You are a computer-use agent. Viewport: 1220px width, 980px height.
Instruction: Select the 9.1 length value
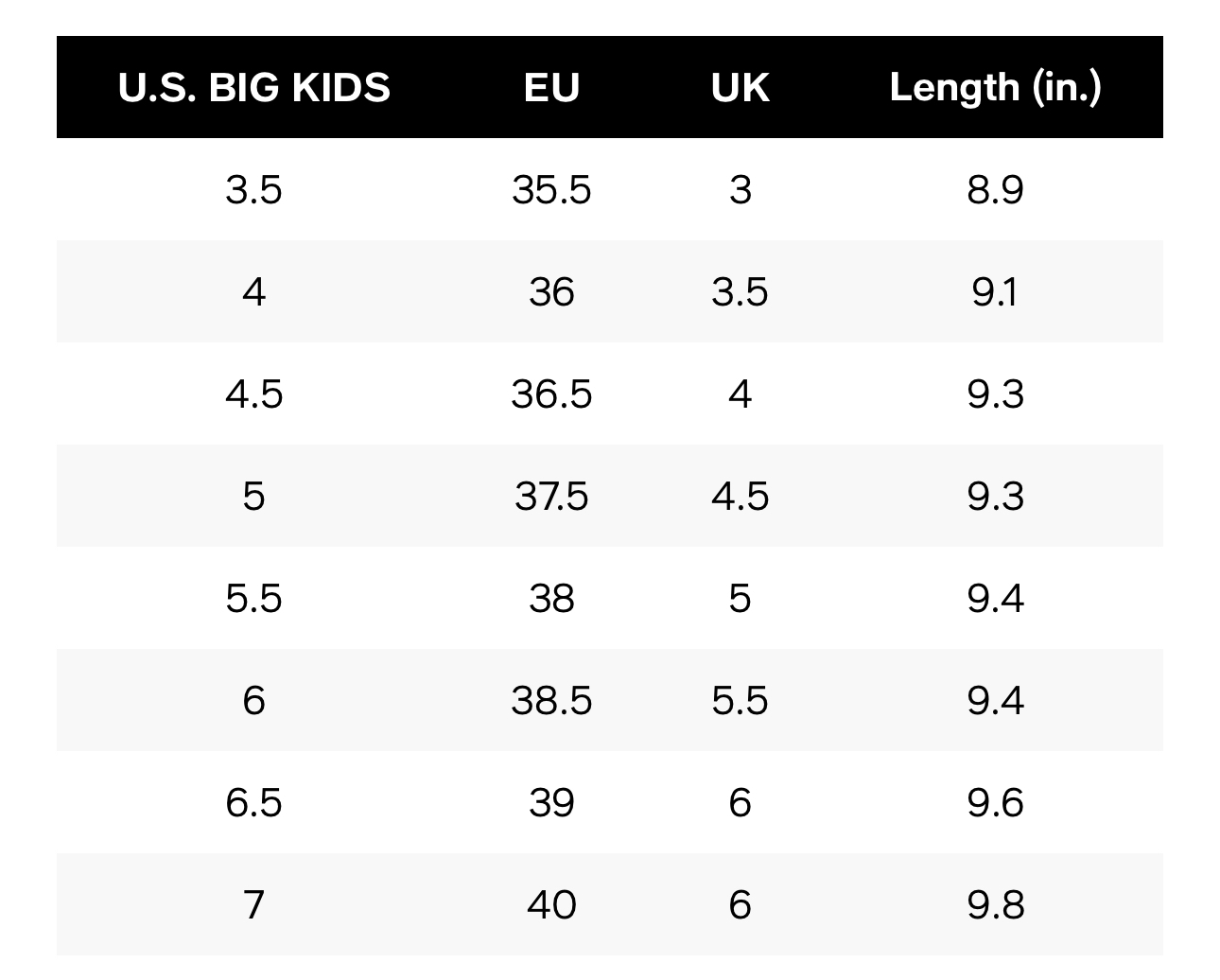click(x=995, y=291)
